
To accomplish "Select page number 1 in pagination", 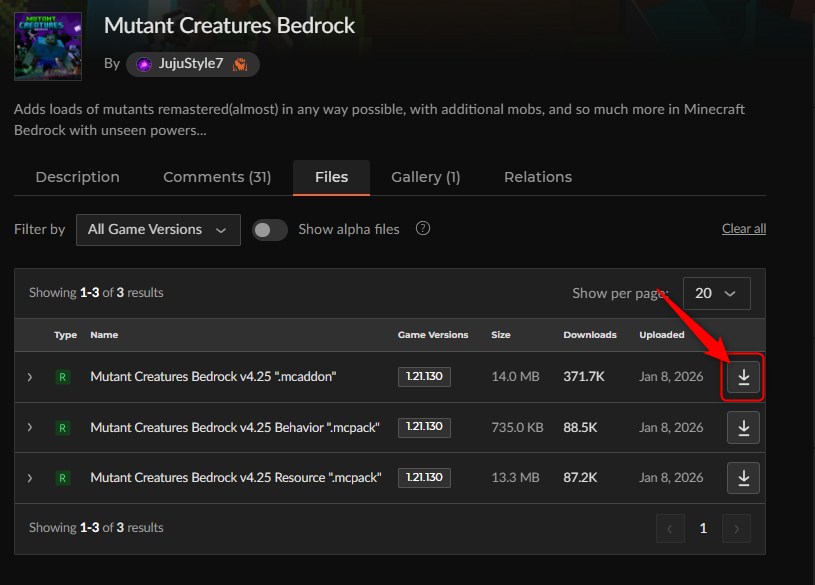I will pyautogui.click(x=703, y=529).
